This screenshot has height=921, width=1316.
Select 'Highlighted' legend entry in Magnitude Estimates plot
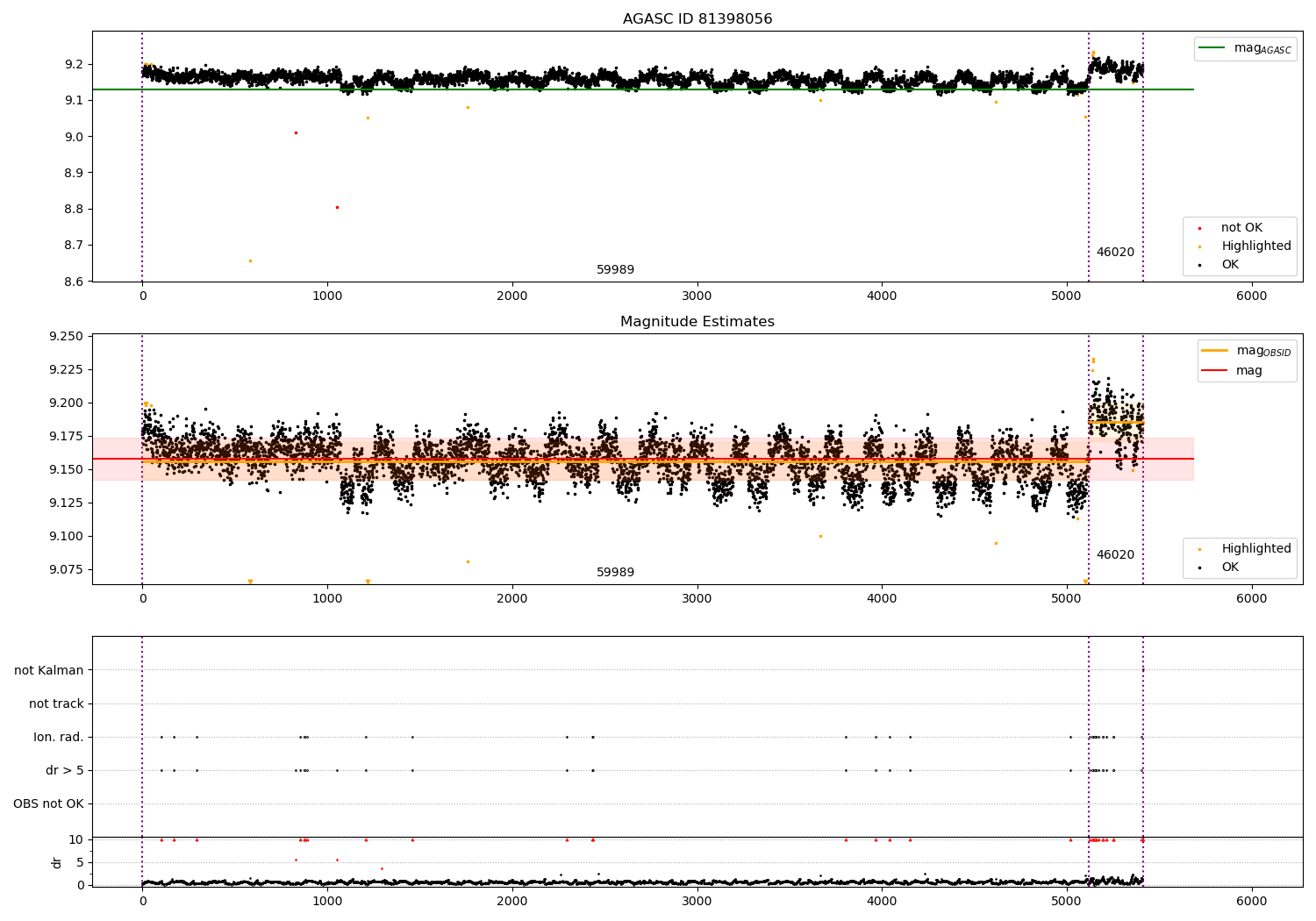(1256, 549)
